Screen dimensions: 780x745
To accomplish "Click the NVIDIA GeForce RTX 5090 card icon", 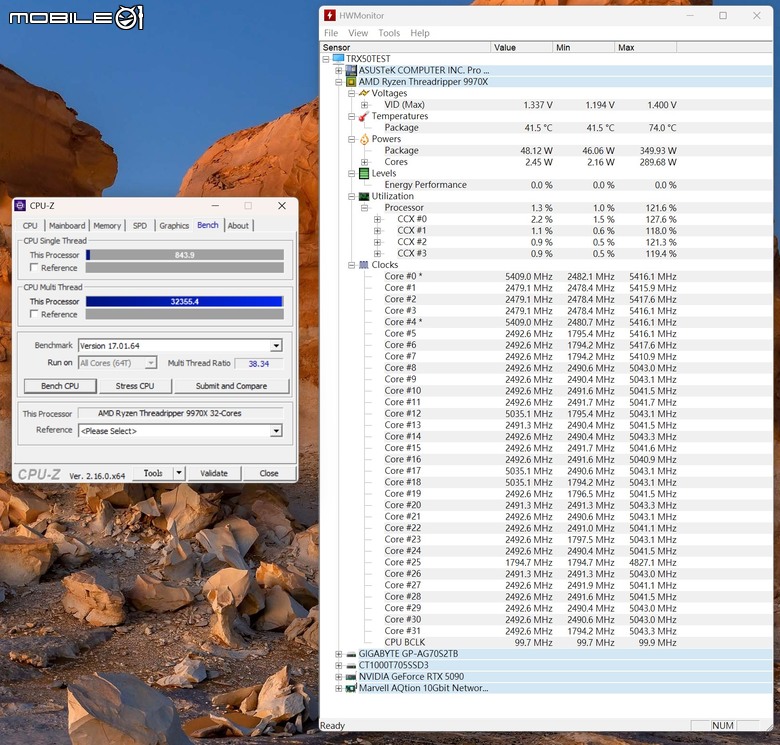I will click(x=351, y=677).
